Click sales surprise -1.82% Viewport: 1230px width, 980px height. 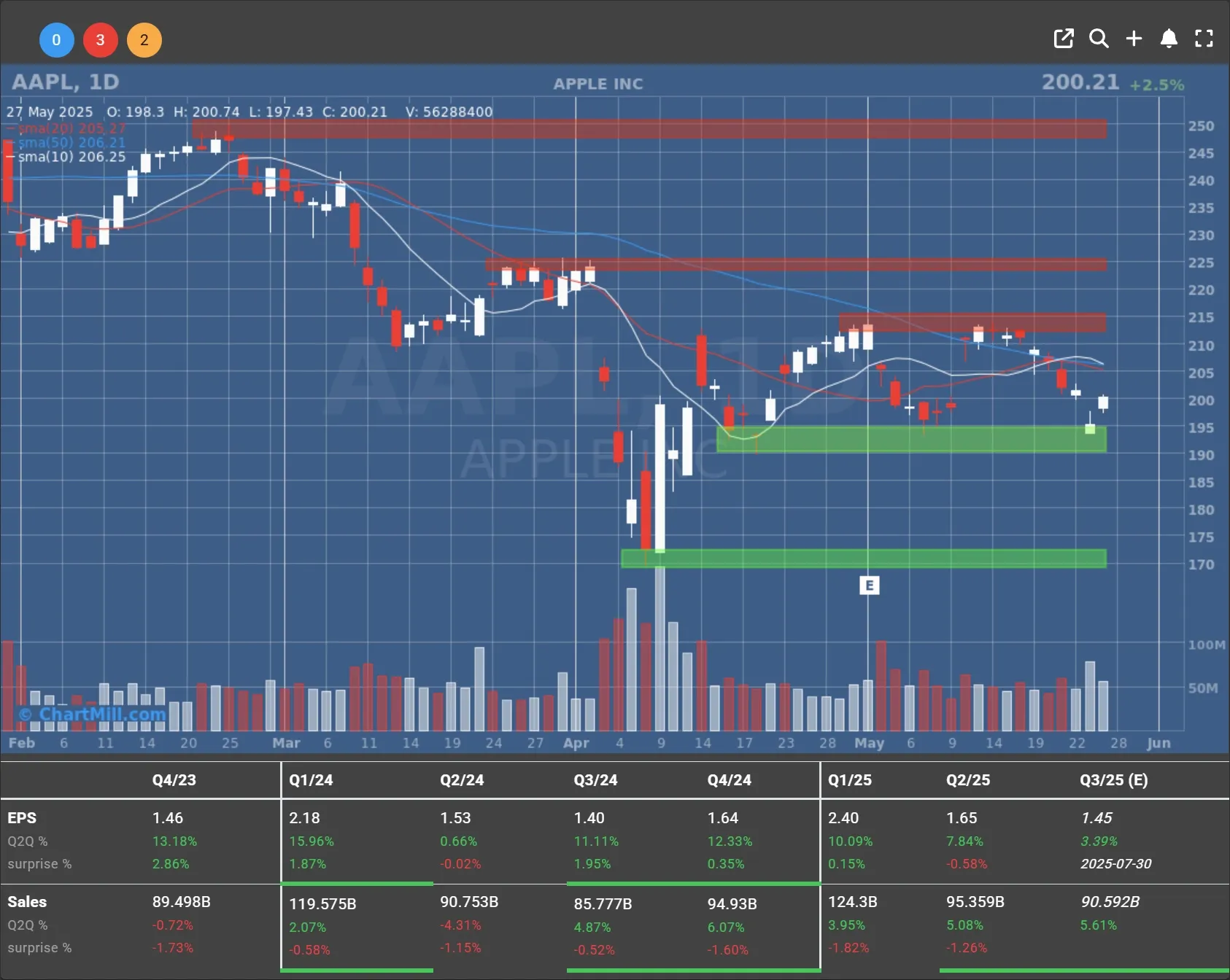848,947
